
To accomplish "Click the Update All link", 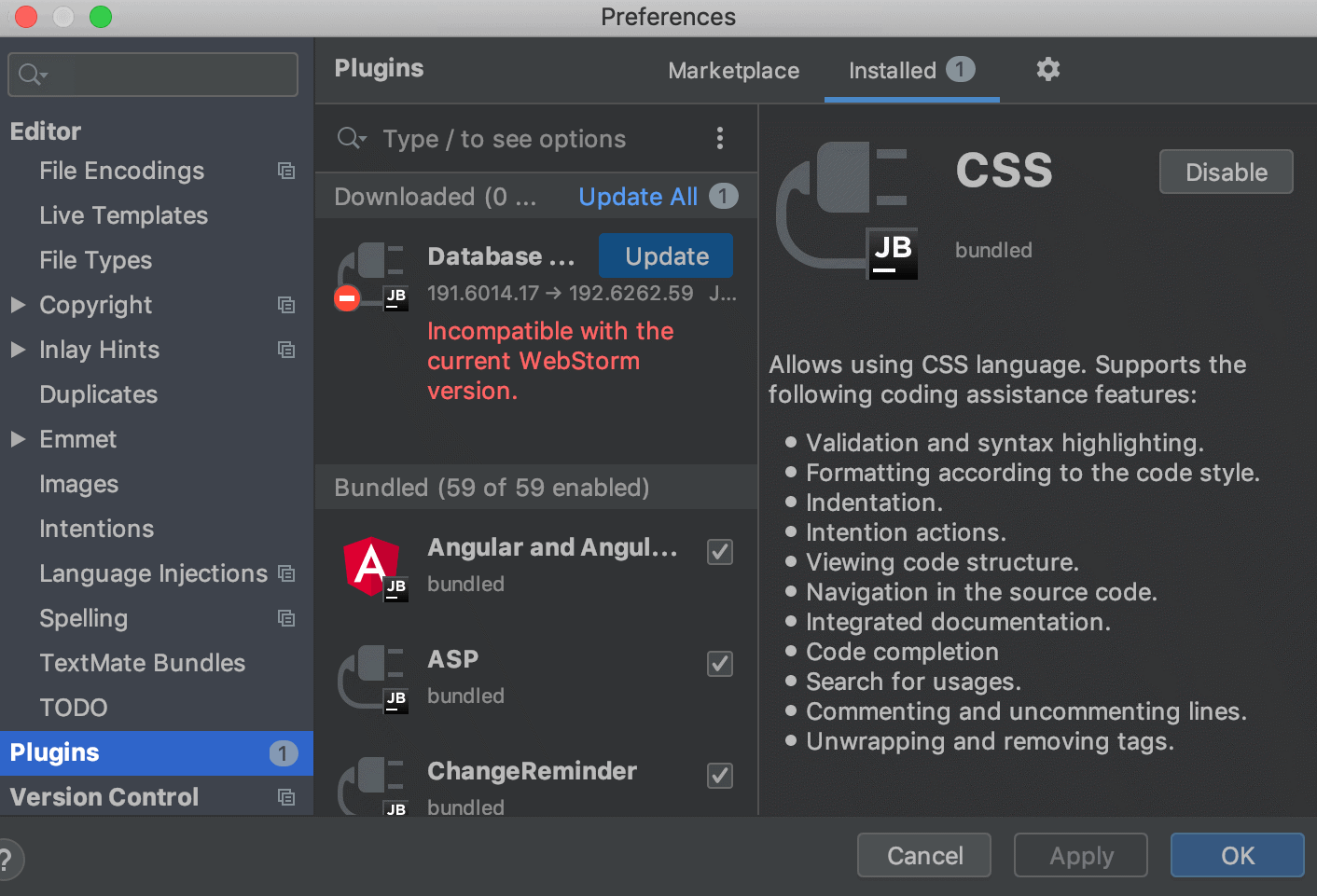I will (x=638, y=196).
